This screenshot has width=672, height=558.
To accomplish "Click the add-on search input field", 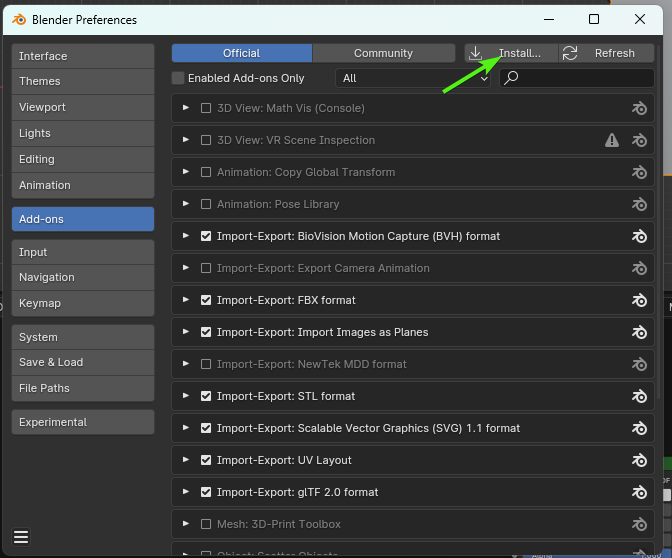I will [x=577, y=78].
